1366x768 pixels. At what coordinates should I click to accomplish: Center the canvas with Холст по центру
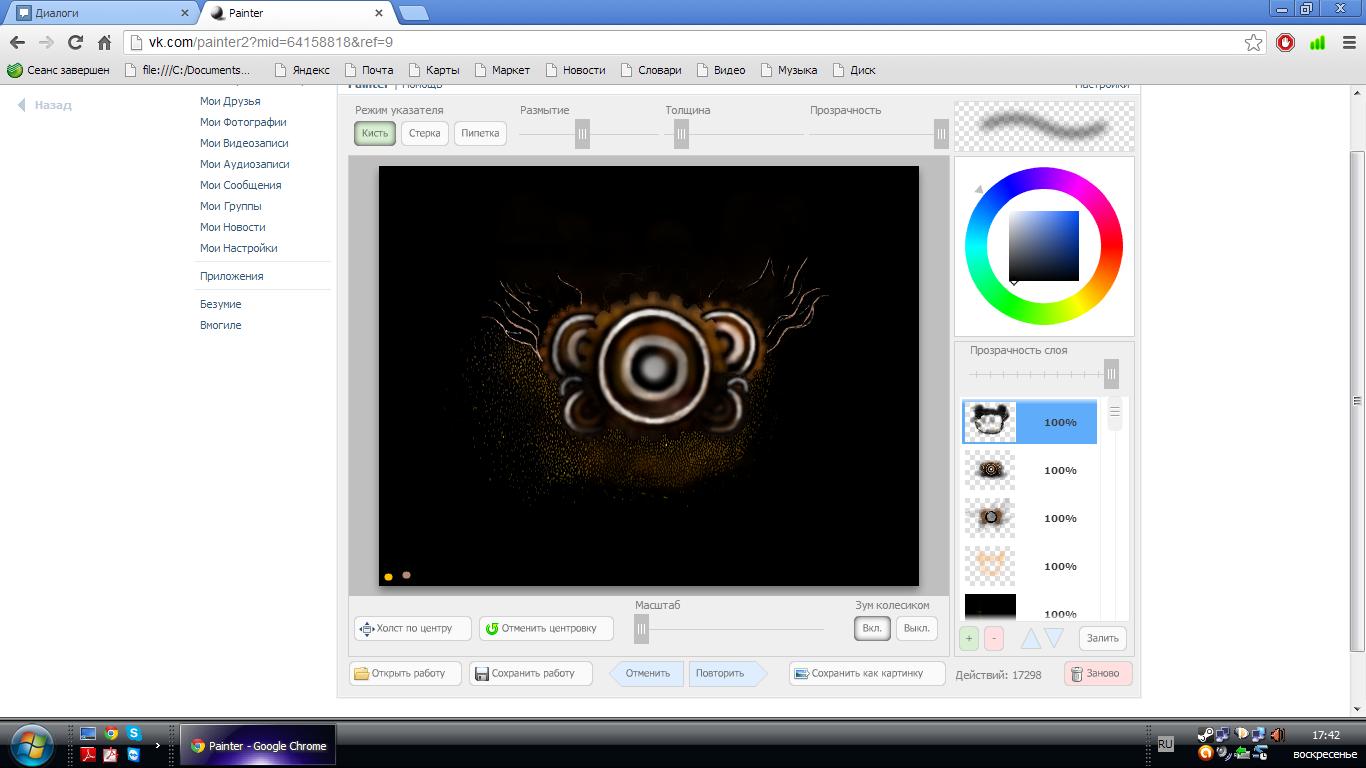(x=412, y=628)
